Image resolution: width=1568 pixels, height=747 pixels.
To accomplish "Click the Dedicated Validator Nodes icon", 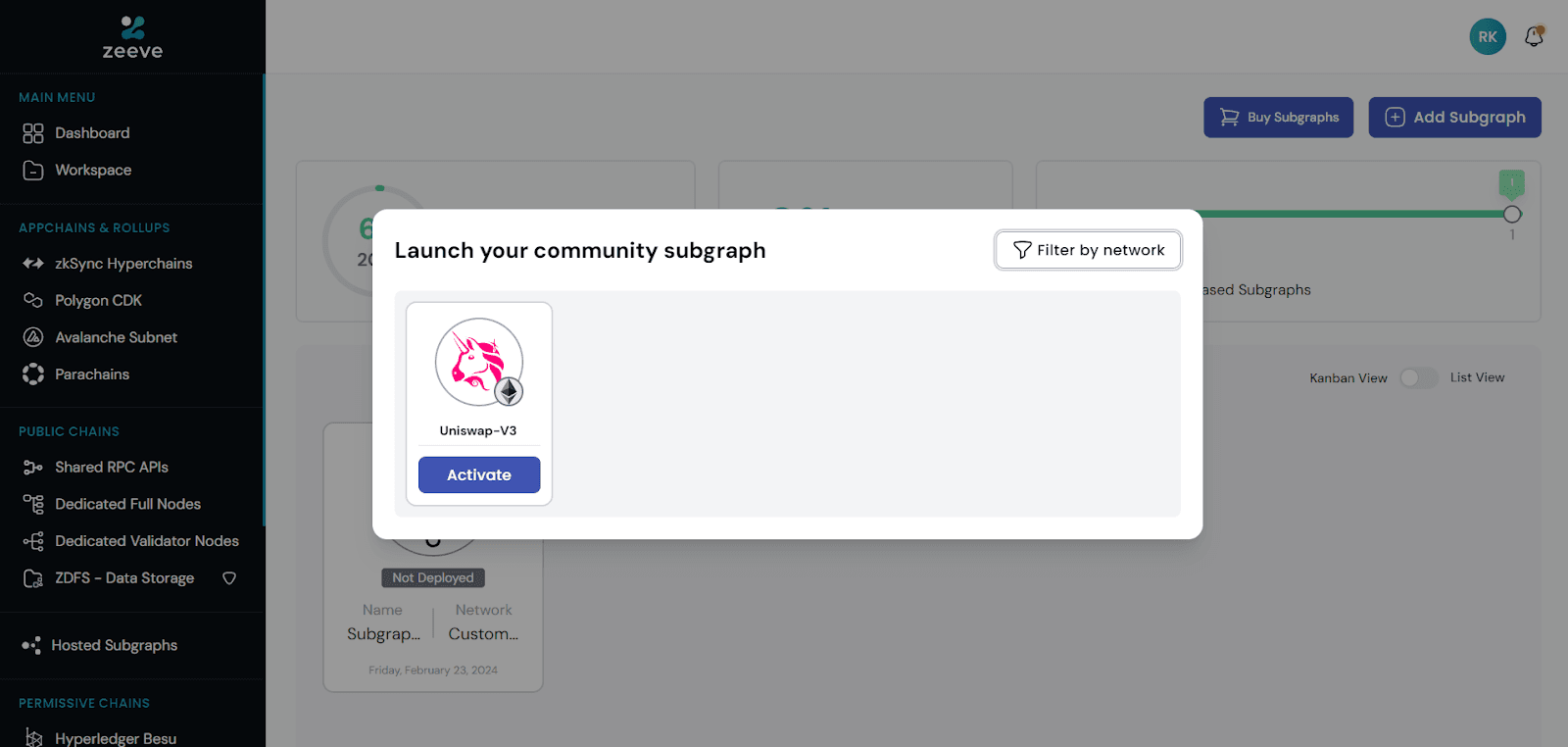I will point(33,541).
